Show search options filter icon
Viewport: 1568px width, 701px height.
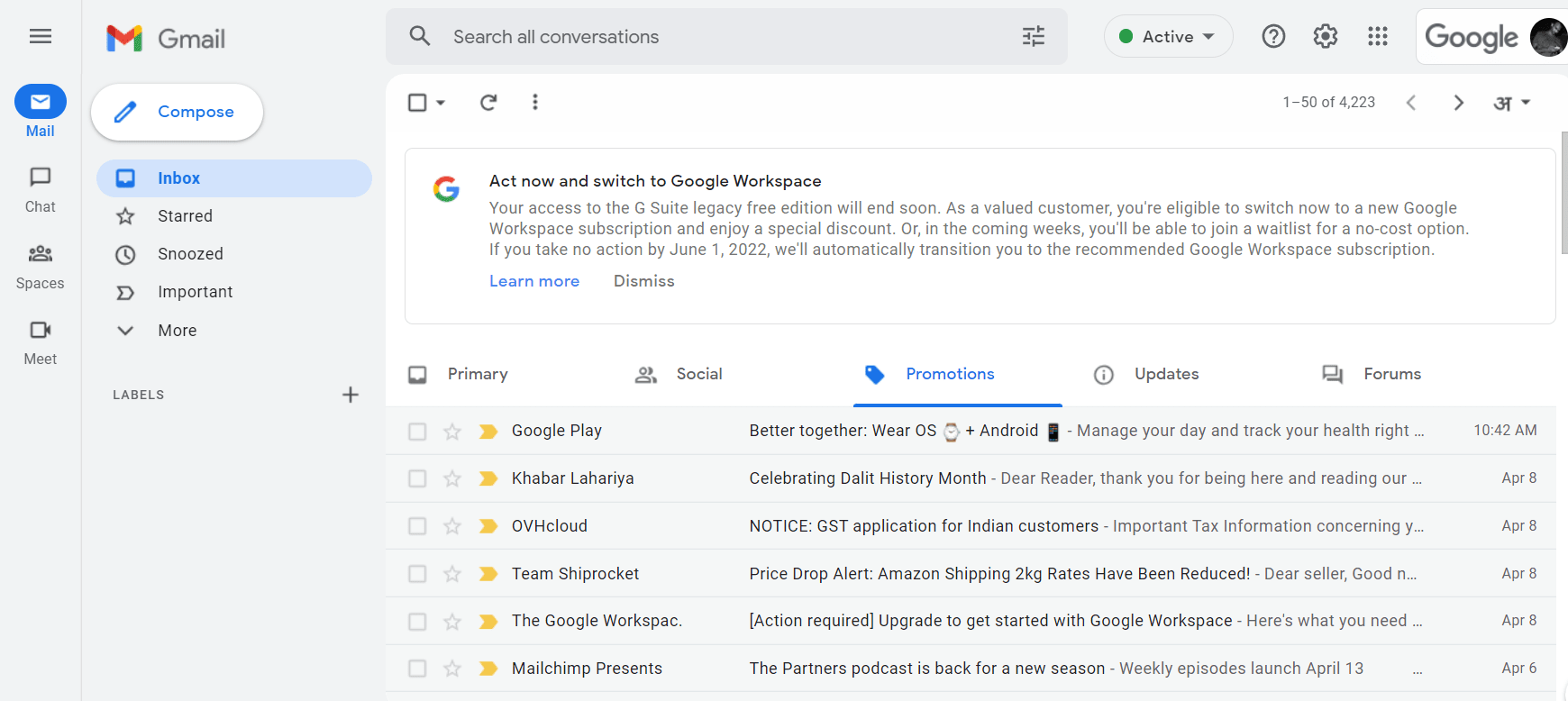[x=1033, y=36]
